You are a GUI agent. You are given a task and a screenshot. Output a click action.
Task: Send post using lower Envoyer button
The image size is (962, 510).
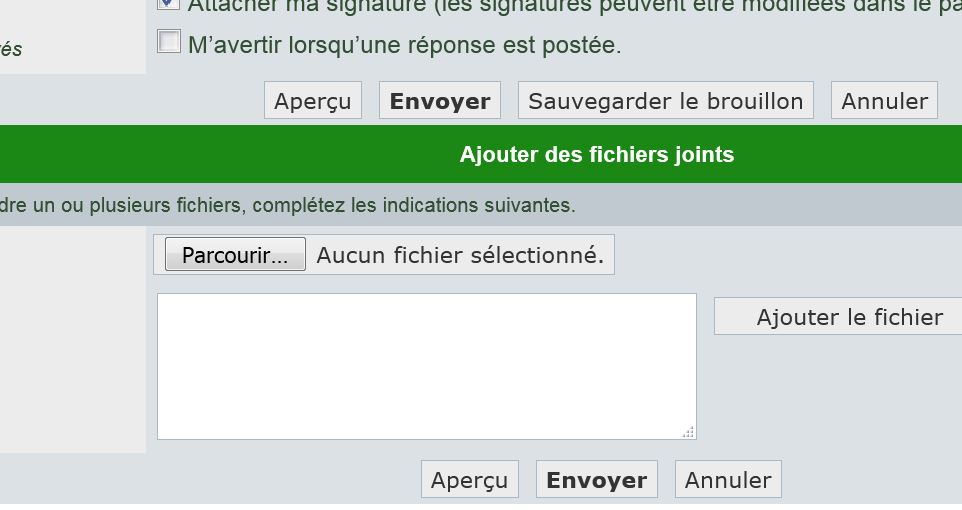[x=596, y=480]
